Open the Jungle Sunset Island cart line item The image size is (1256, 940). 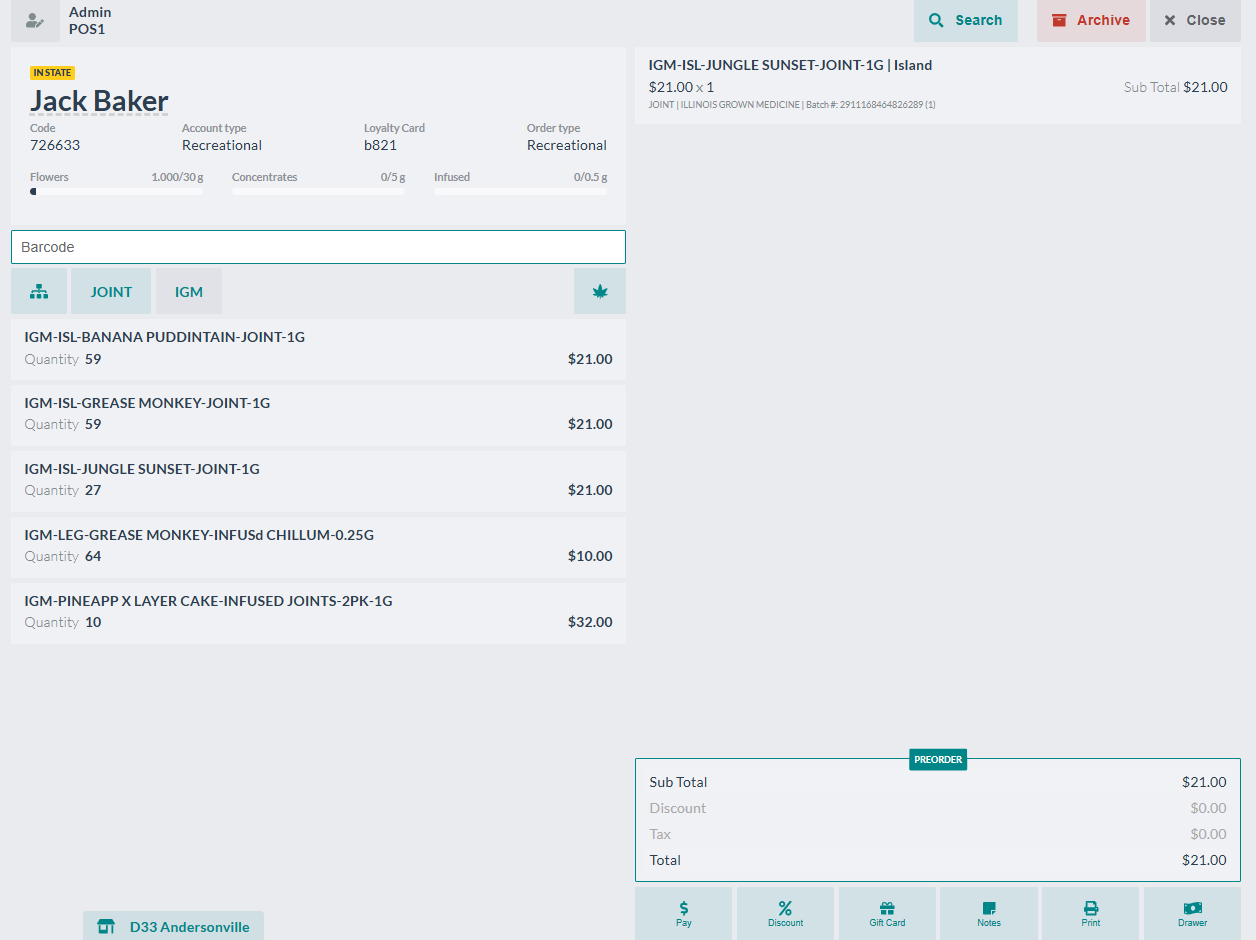click(x=938, y=86)
